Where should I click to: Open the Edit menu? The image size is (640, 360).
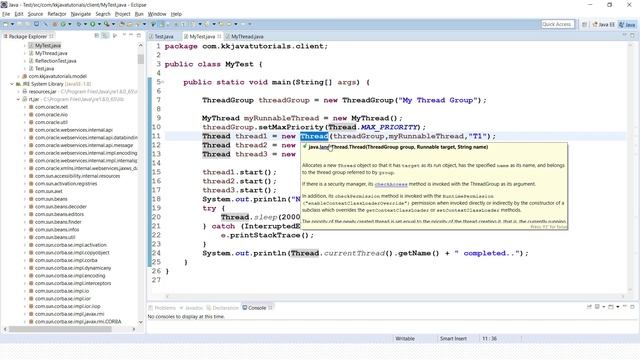point(19,14)
